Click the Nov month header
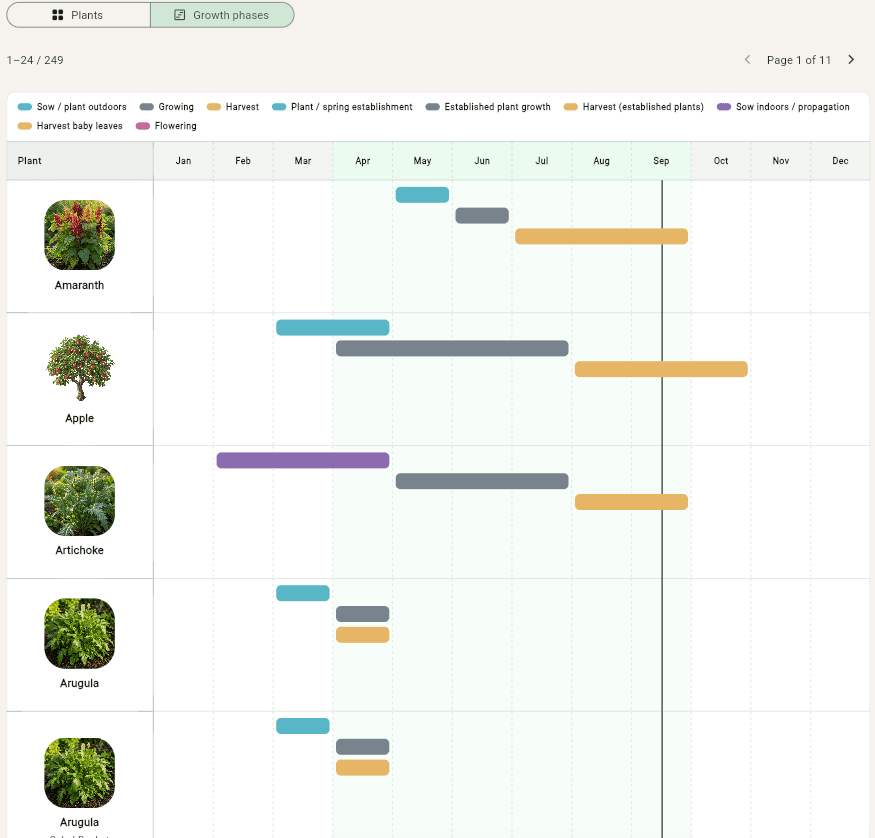The image size is (875, 838). coord(781,161)
